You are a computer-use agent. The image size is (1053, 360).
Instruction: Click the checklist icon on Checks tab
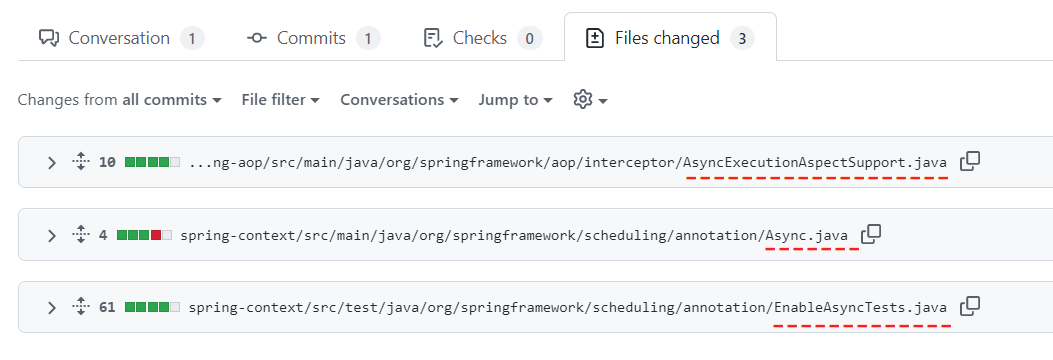point(433,38)
